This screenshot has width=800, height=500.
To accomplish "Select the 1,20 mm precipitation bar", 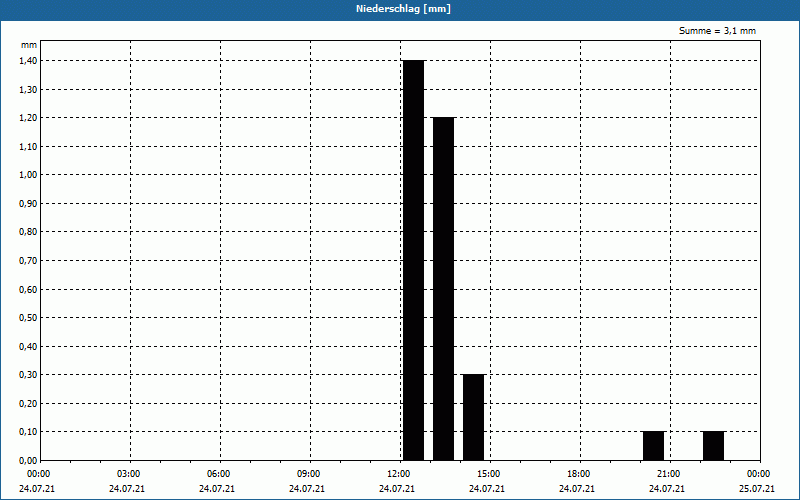I will pyautogui.click(x=443, y=289).
